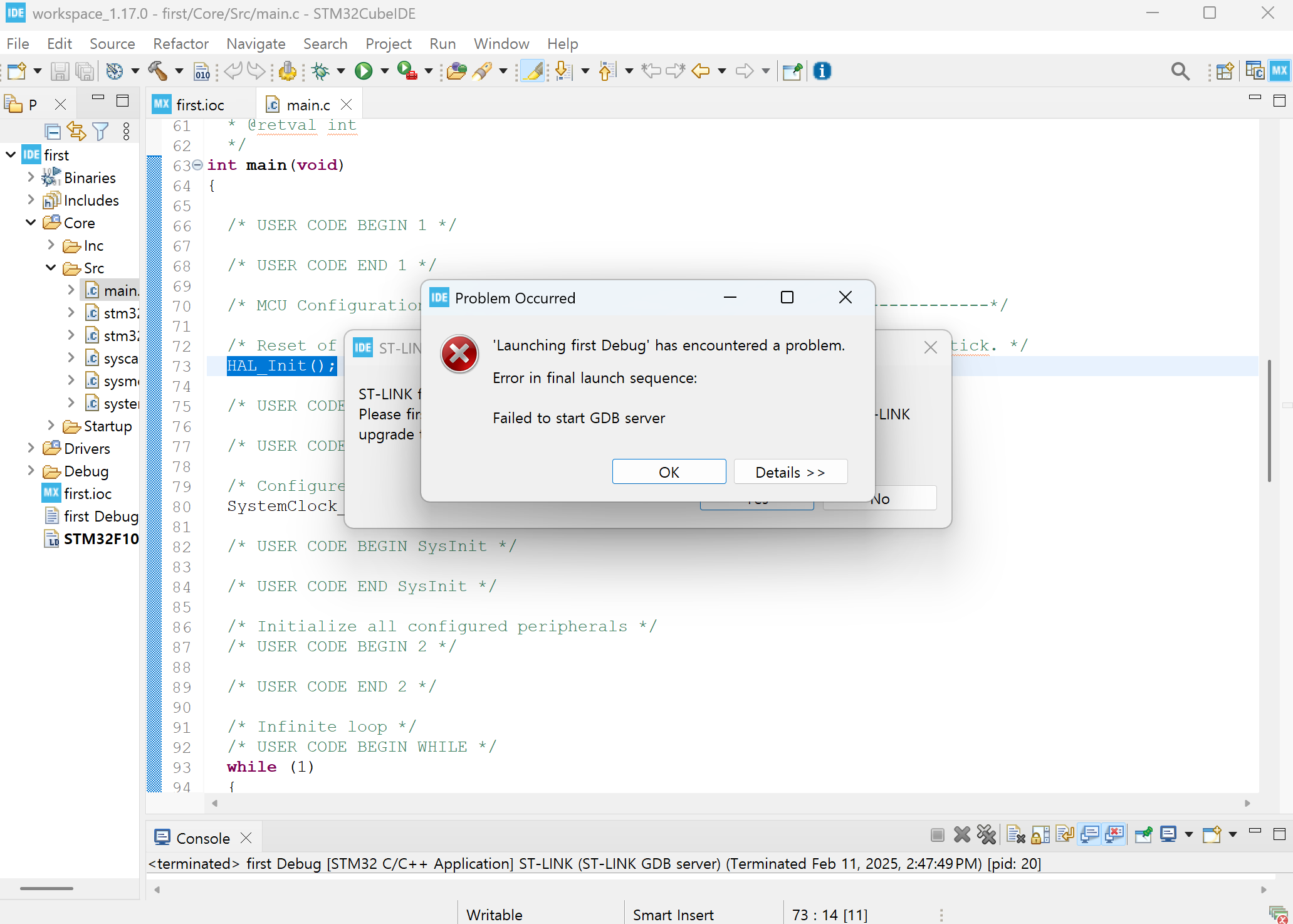Click the New project toolbar icon
The width and height of the screenshot is (1293, 924).
[17, 71]
